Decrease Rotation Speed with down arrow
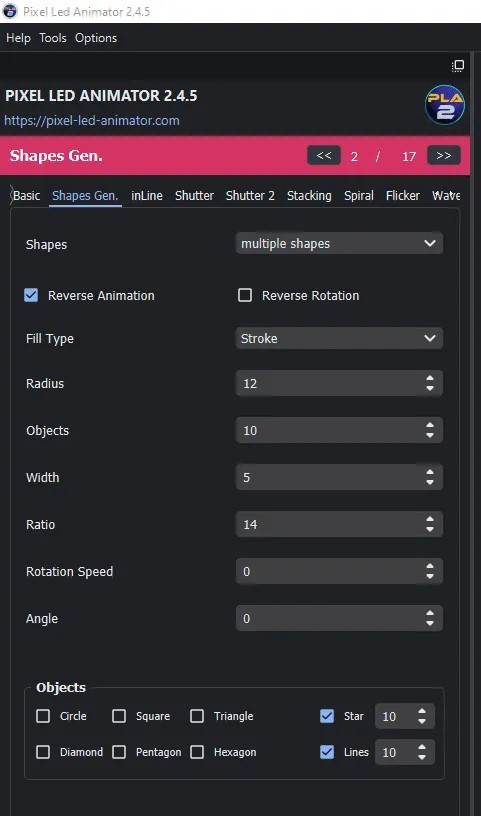The image size is (481, 816). pos(429,577)
